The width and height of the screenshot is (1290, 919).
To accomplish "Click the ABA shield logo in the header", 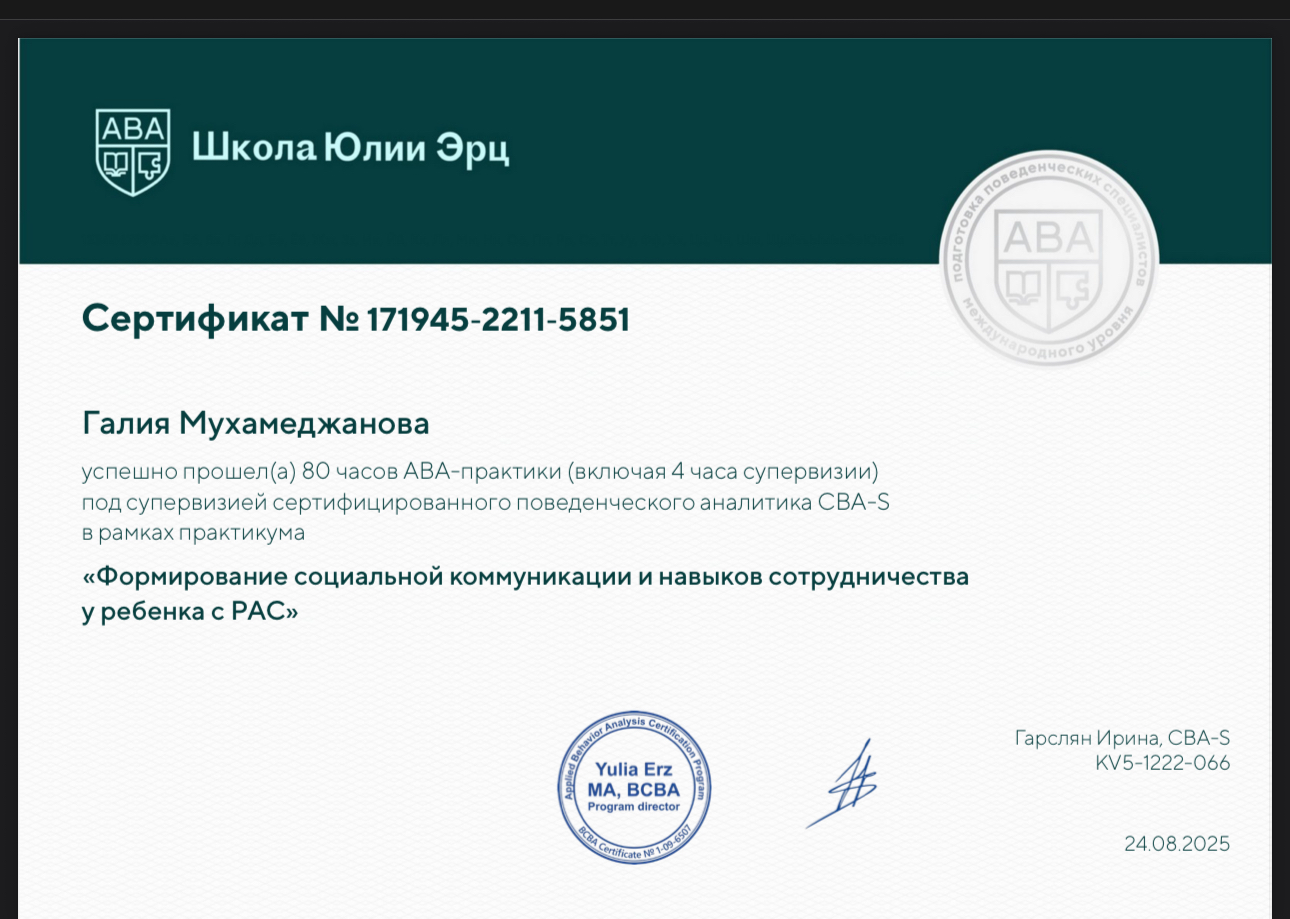I will point(131,148).
